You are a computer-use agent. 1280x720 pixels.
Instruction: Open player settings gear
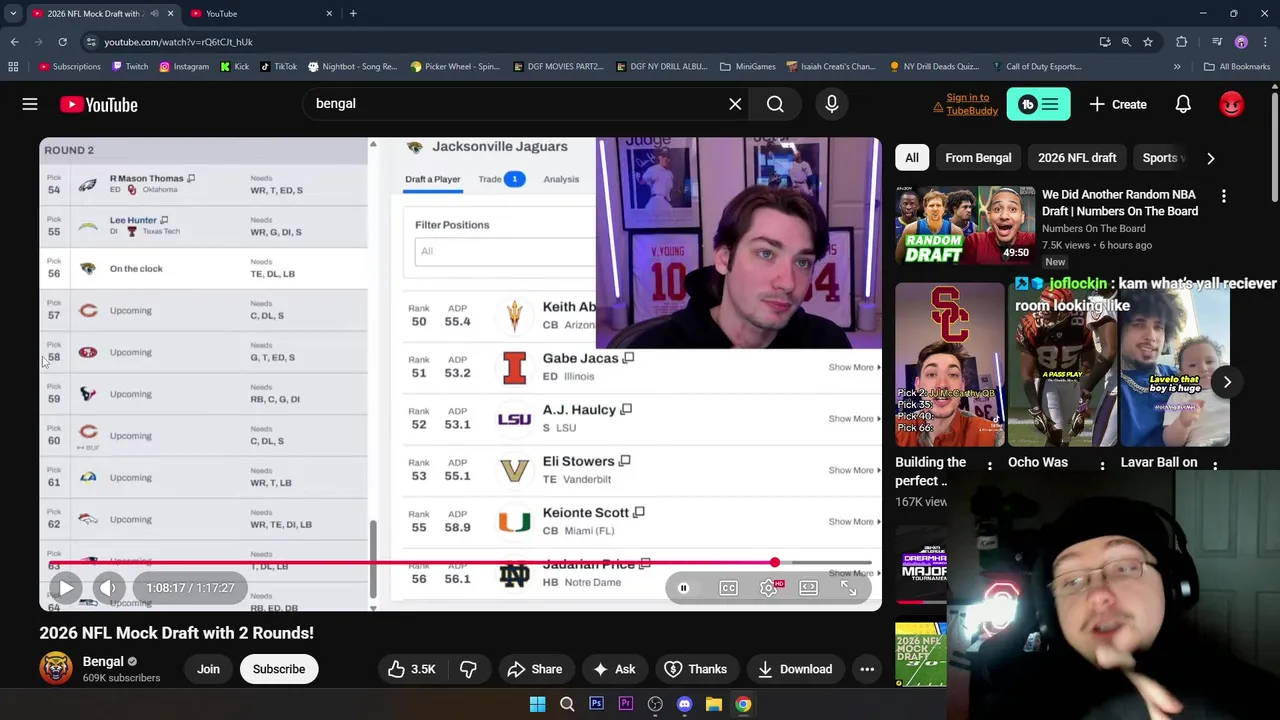(769, 588)
